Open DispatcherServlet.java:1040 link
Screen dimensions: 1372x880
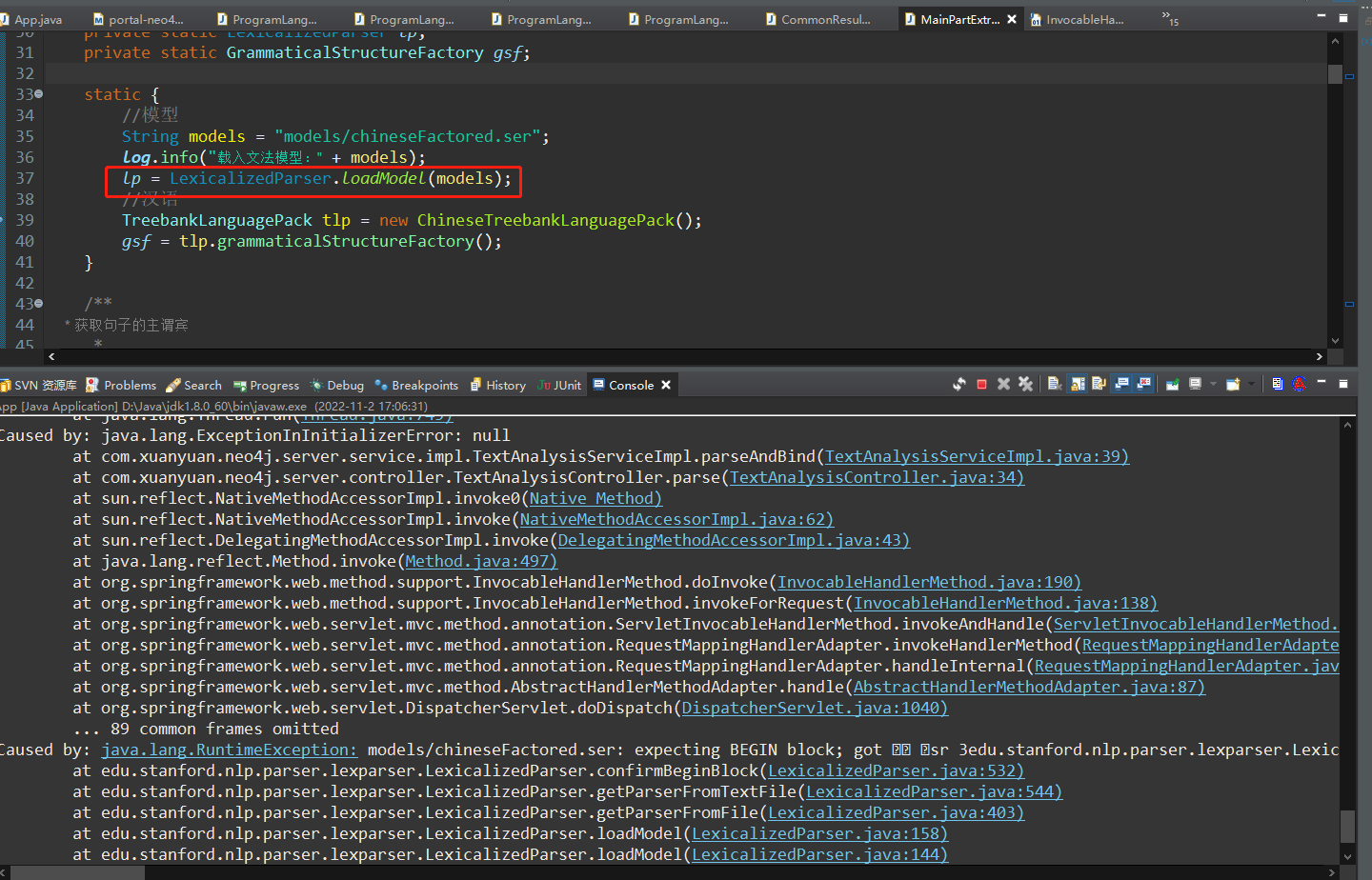(x=815, y=708)
